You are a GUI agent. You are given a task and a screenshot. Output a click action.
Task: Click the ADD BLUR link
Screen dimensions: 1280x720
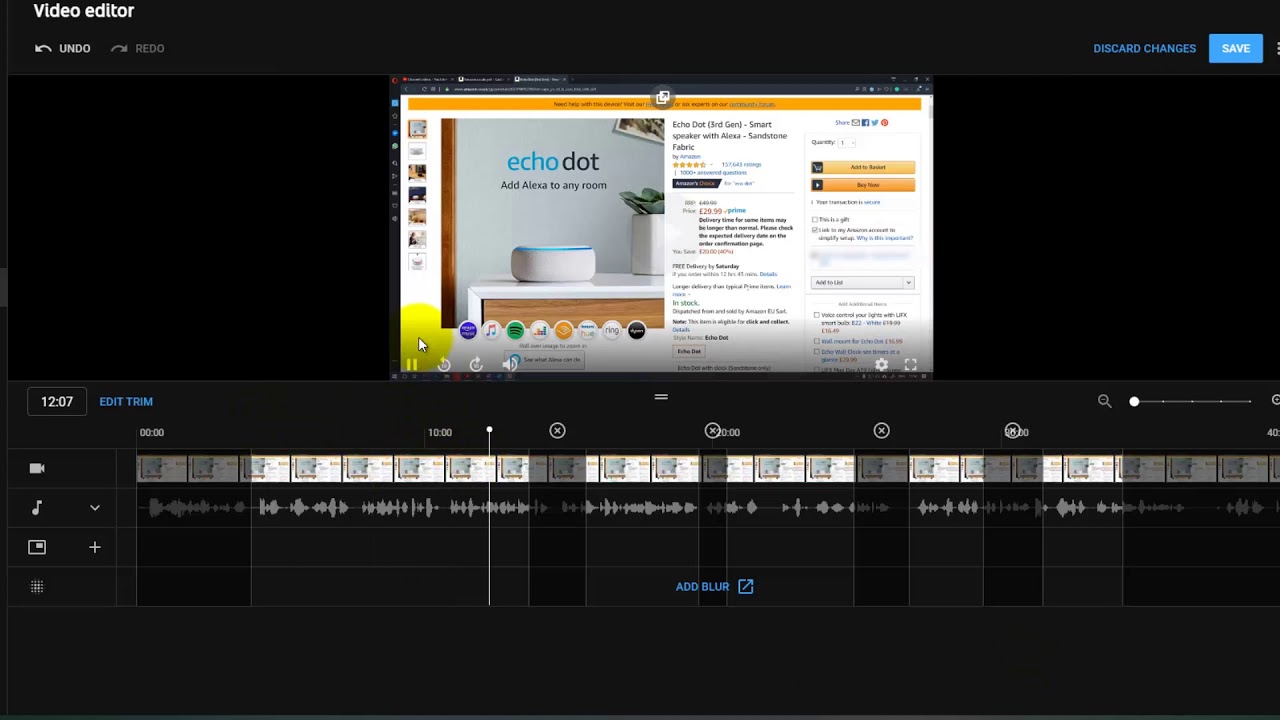pyautogui.click(x=702, y=587)
